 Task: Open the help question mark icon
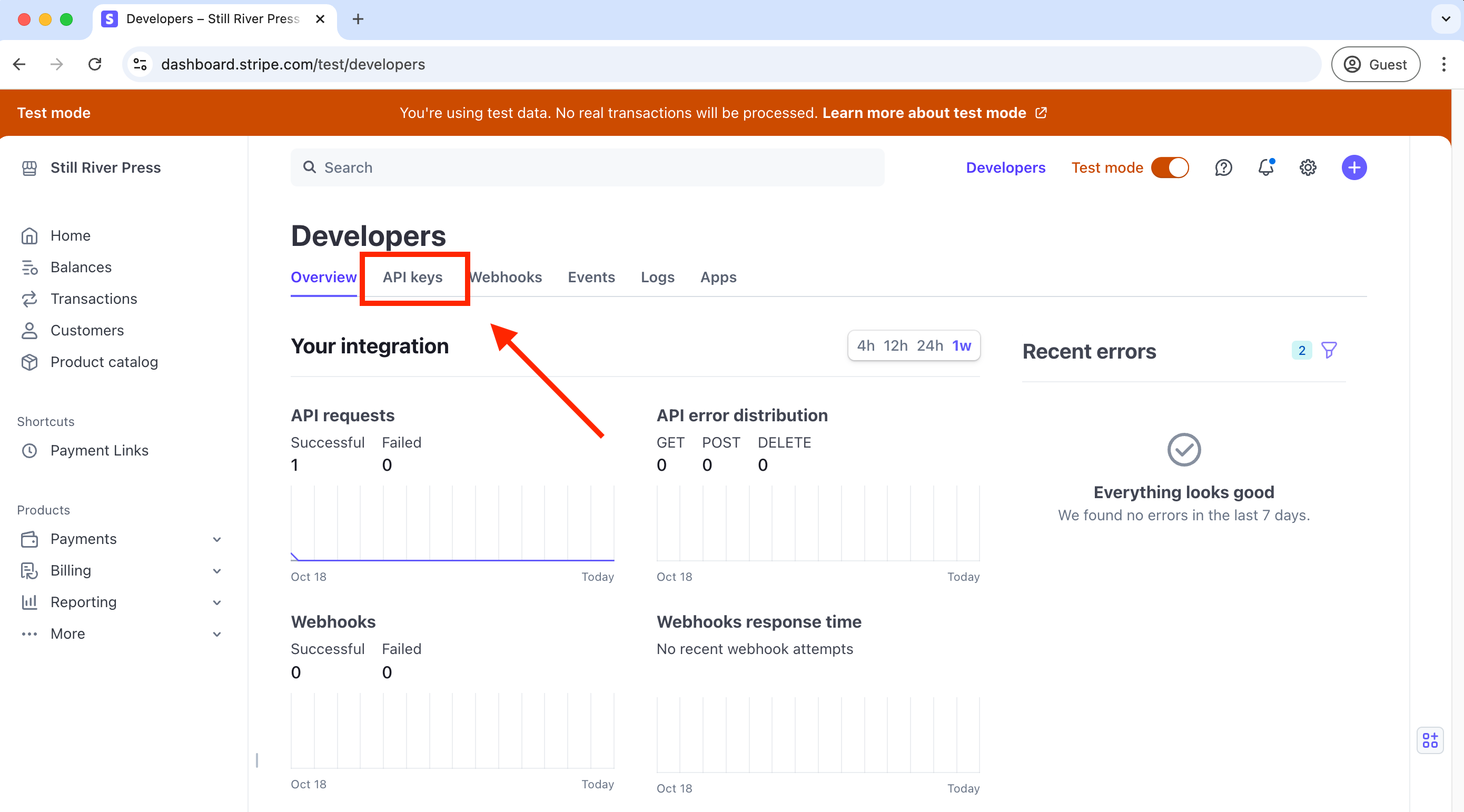[1224, 167]
